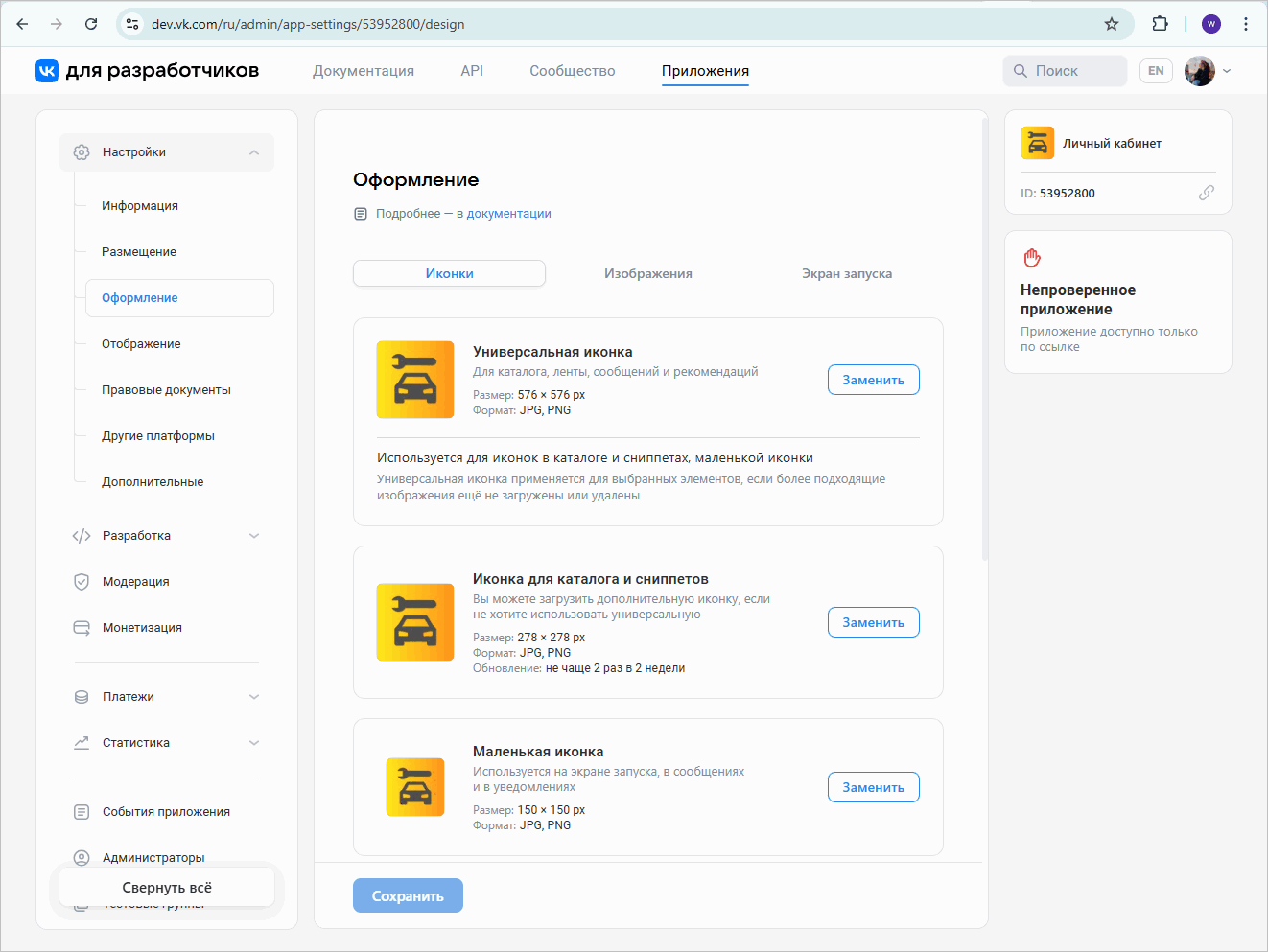Select the Разработка code icon

coord(82,535)
